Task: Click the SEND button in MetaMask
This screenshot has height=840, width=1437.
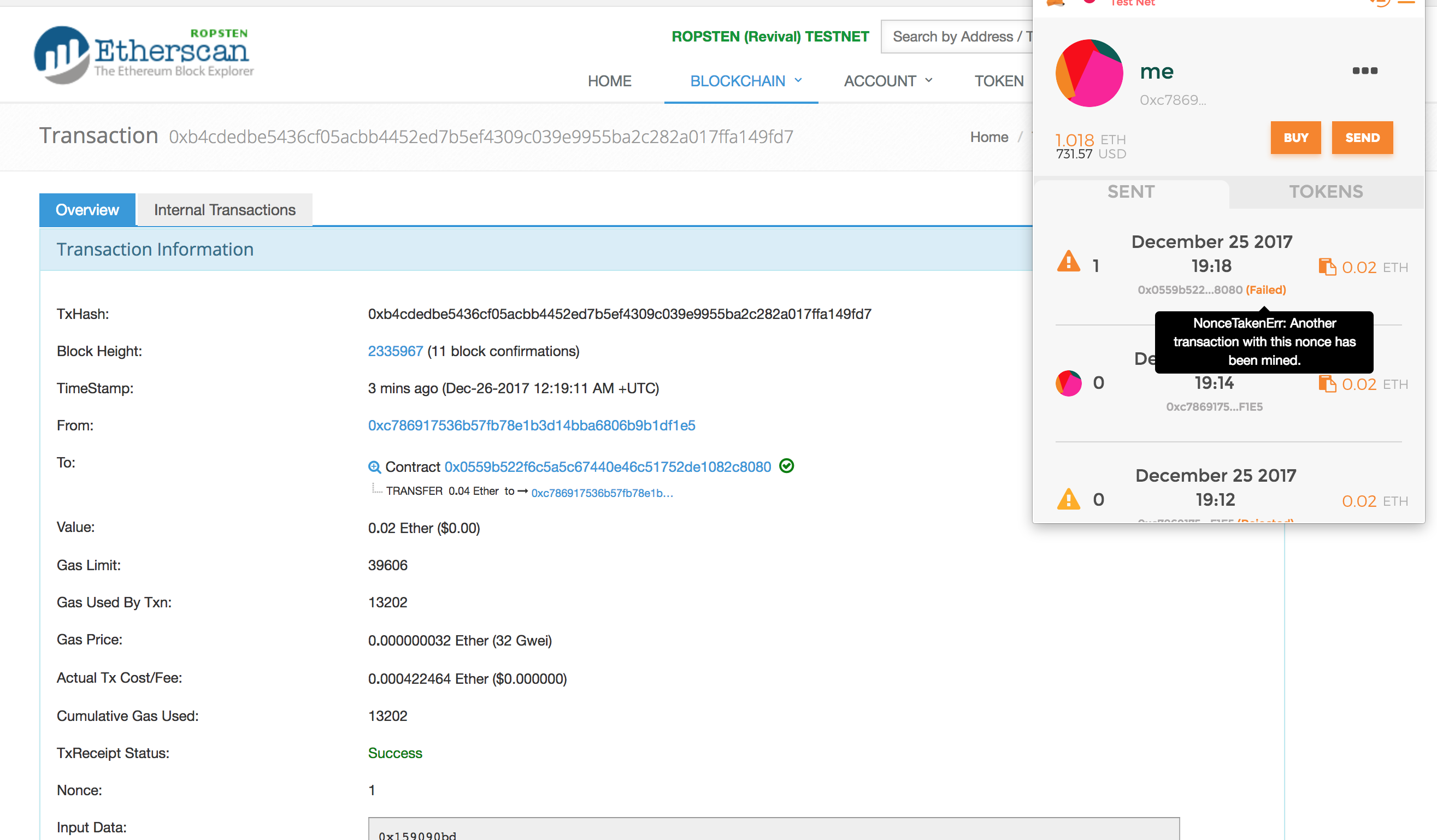Action: pos(1362,137)
